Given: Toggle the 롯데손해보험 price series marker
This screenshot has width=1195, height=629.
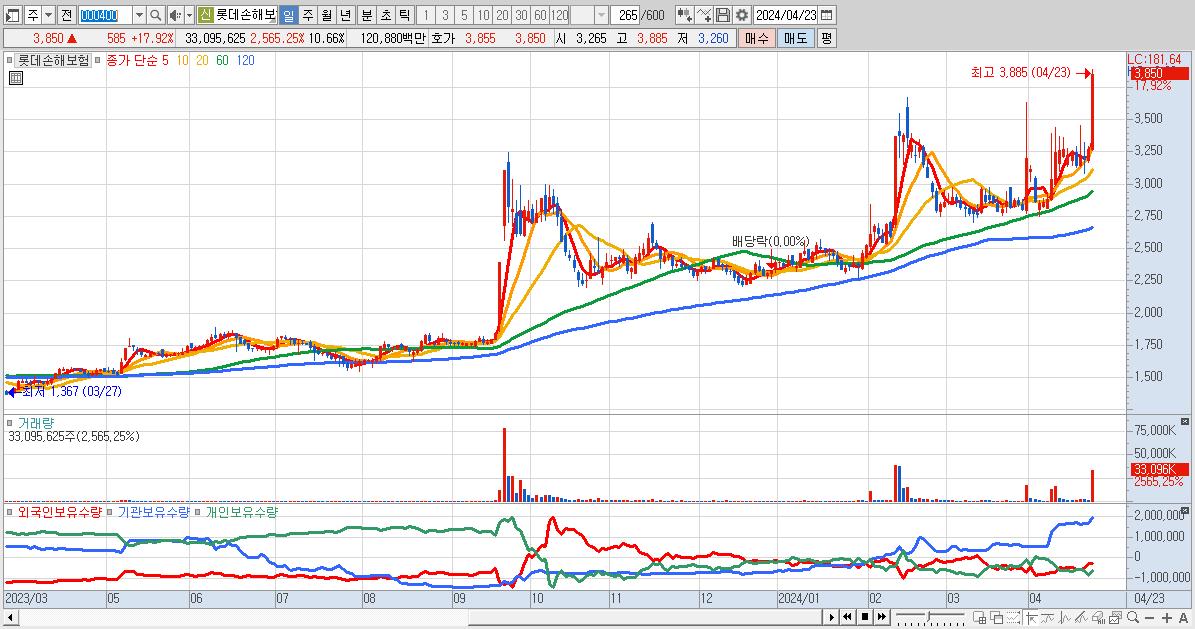Looking at the screenshot, I should click(x=10, y=60).
